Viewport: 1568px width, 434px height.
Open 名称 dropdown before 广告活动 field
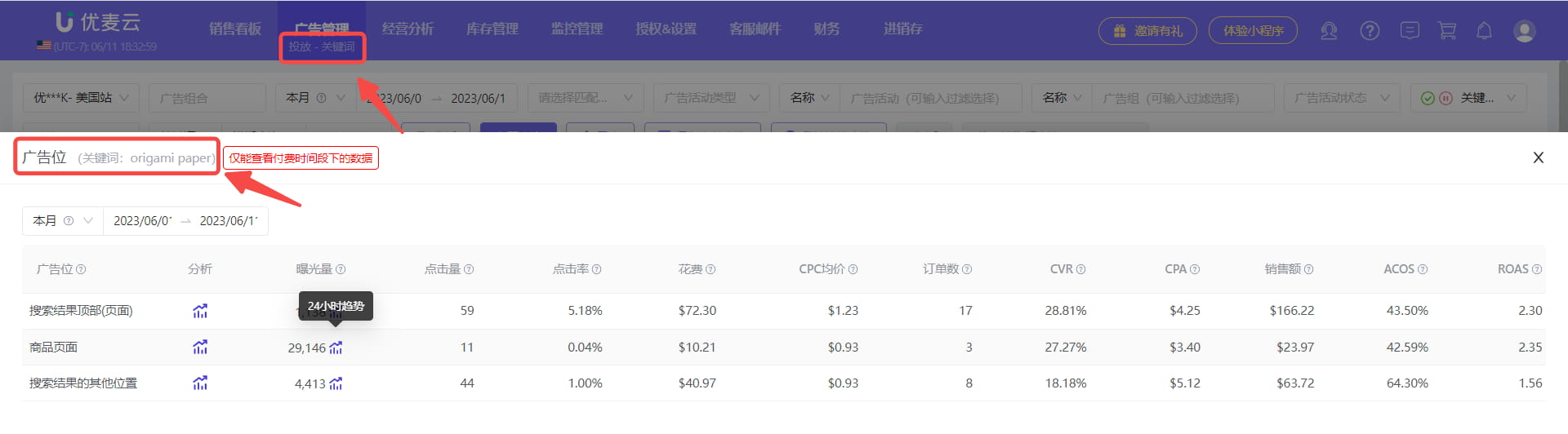click(x=809, y=98)
